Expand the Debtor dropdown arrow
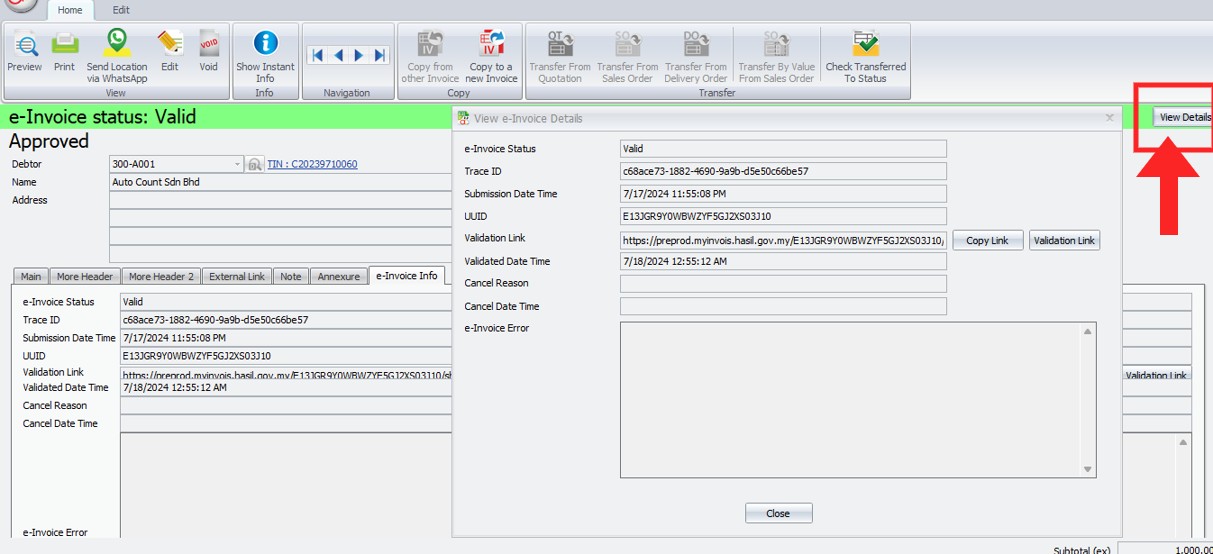 (238, 164)
